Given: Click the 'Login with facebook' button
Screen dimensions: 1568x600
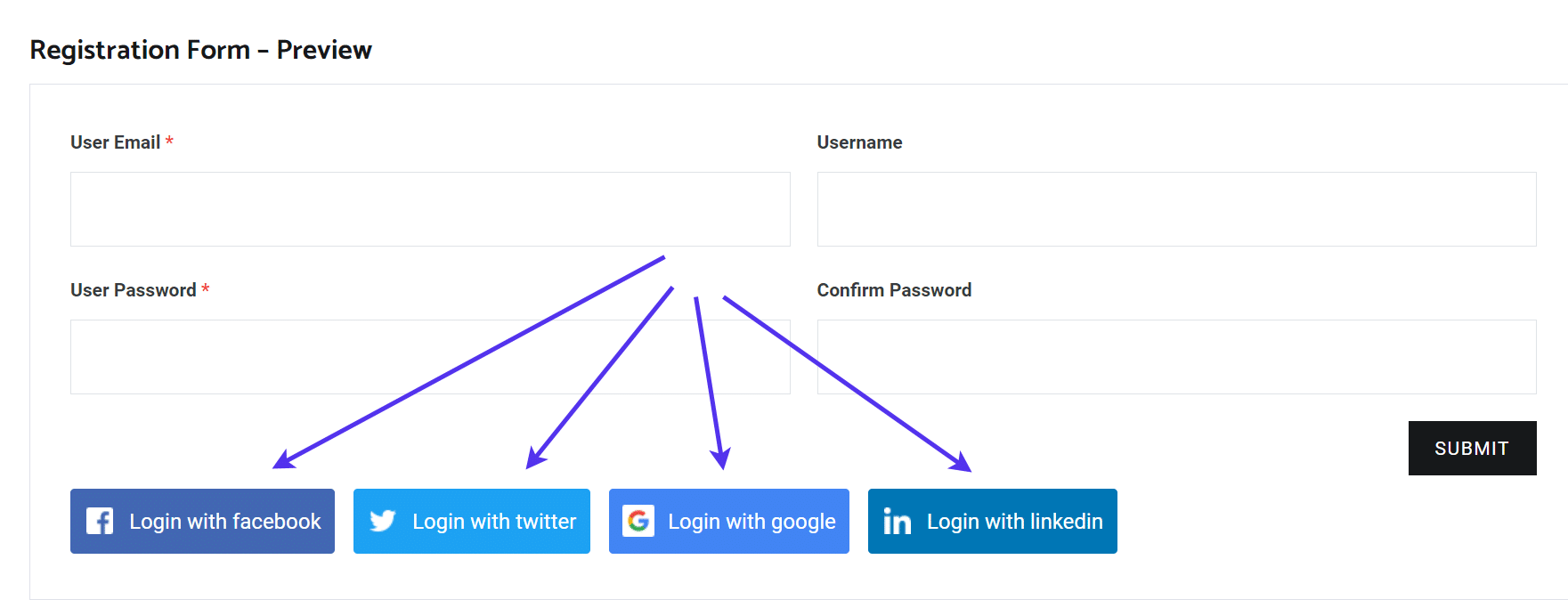Looking at the screenshot, I should tap(202, 522).
